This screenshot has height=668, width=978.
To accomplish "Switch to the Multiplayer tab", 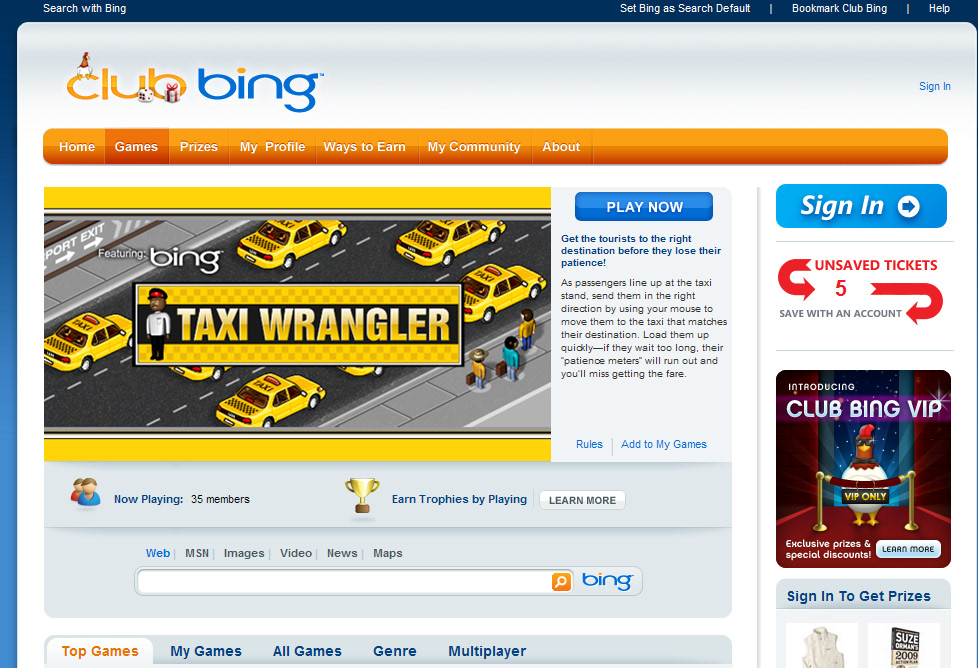I will tap(487, 651).
